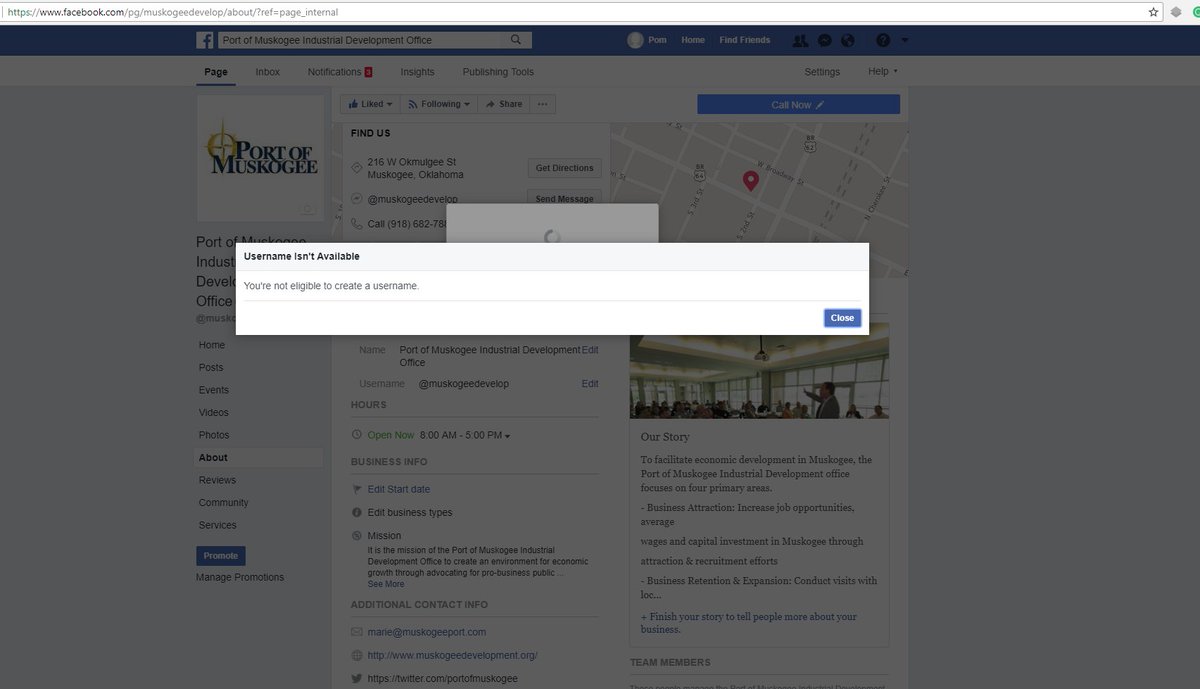1200x689 pixels.
Task: Select Reviews in the sidebar
Action: coord(217,480)
